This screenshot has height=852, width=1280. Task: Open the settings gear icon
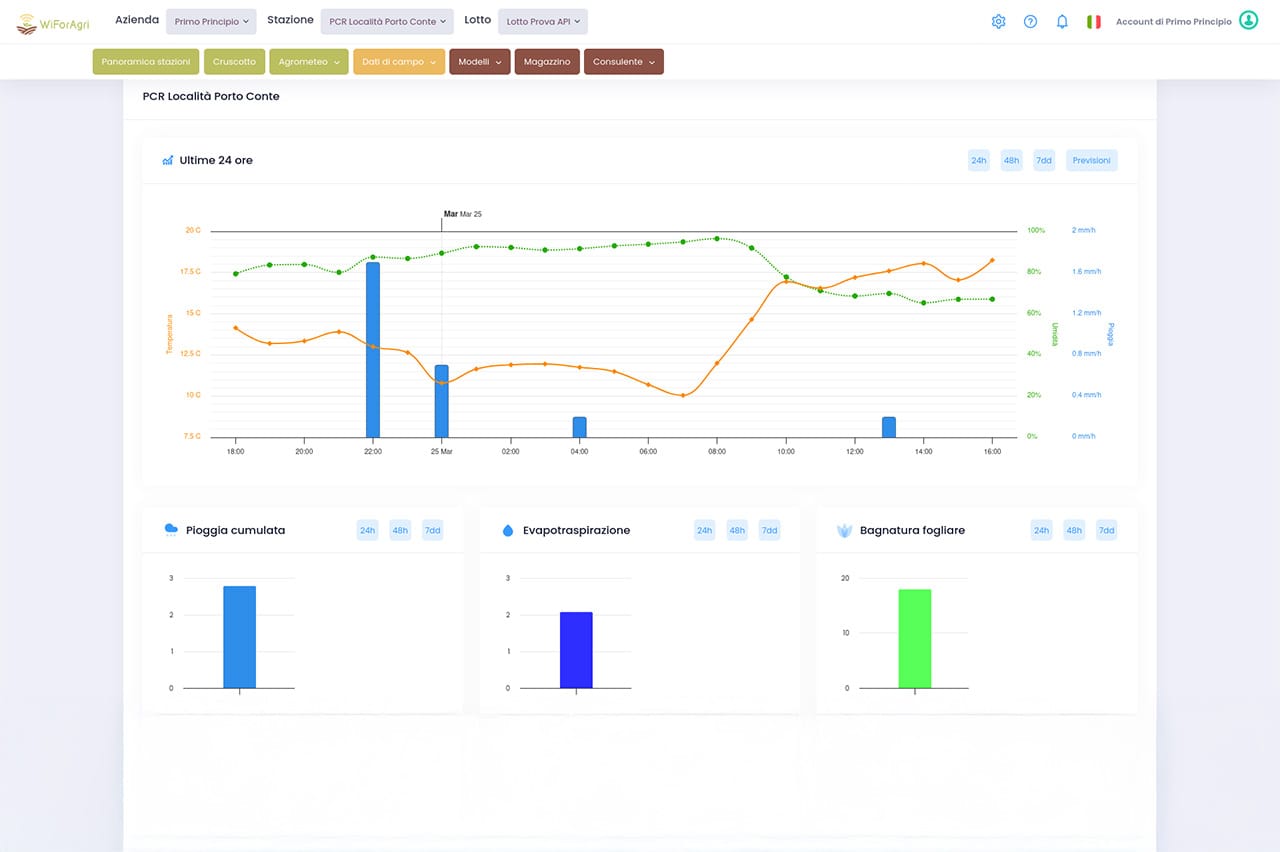(x=998, y=21)
